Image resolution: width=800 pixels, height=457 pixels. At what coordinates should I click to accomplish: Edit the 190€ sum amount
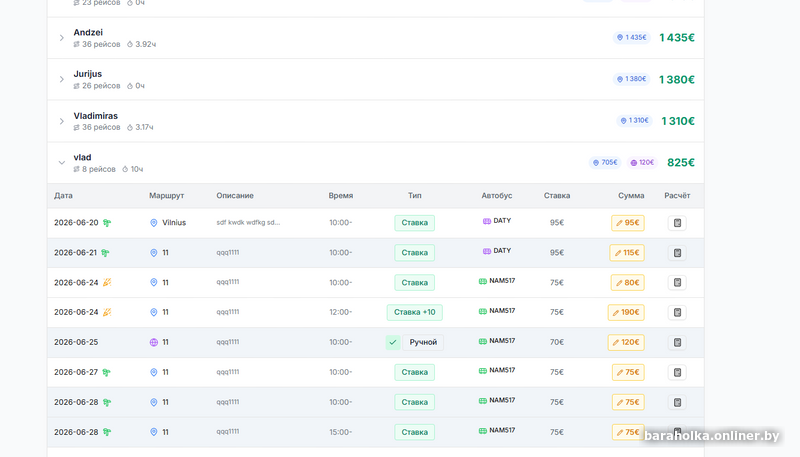coord(626,313)
